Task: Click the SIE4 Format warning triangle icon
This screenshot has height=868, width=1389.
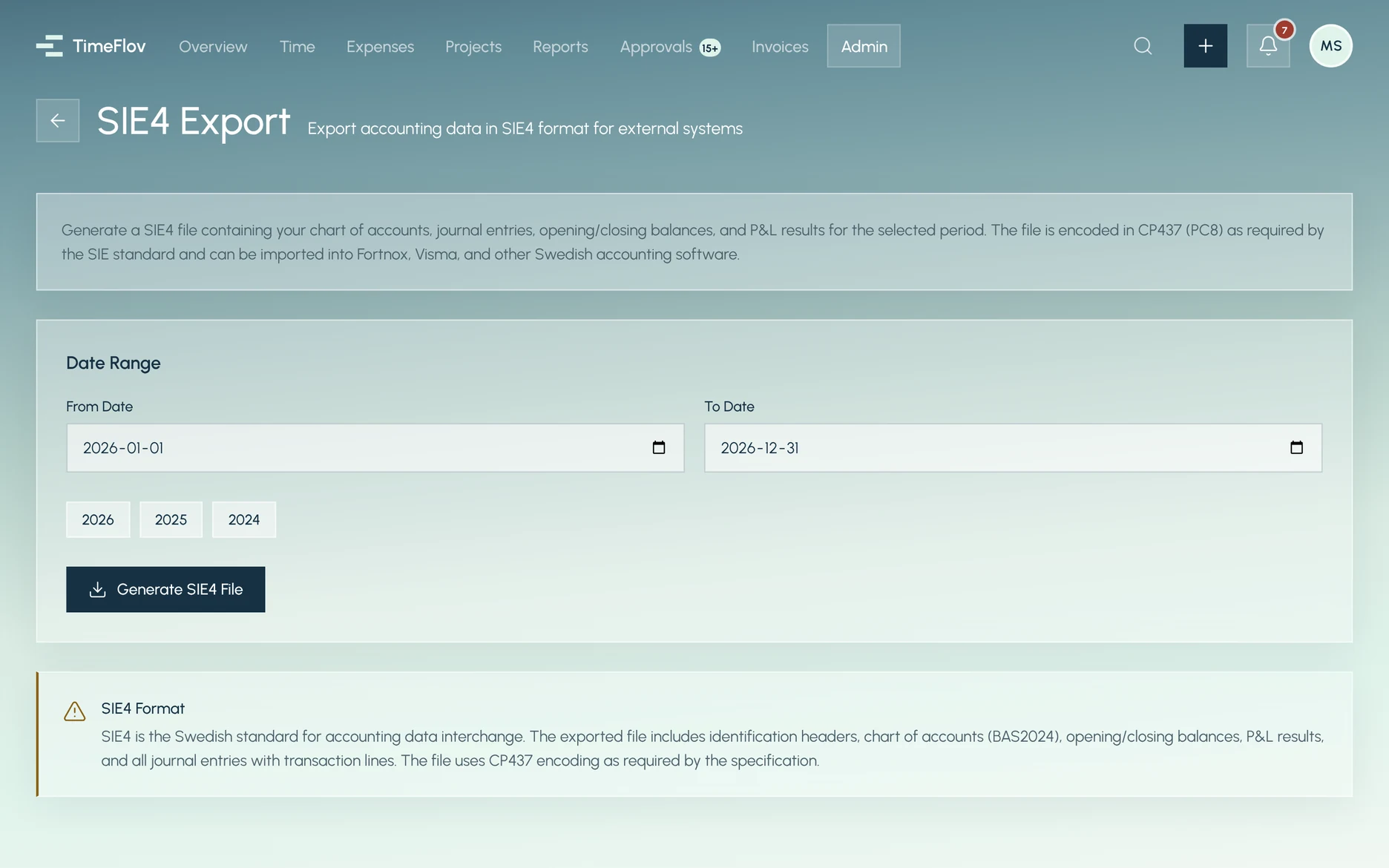Action: (75, 711)
